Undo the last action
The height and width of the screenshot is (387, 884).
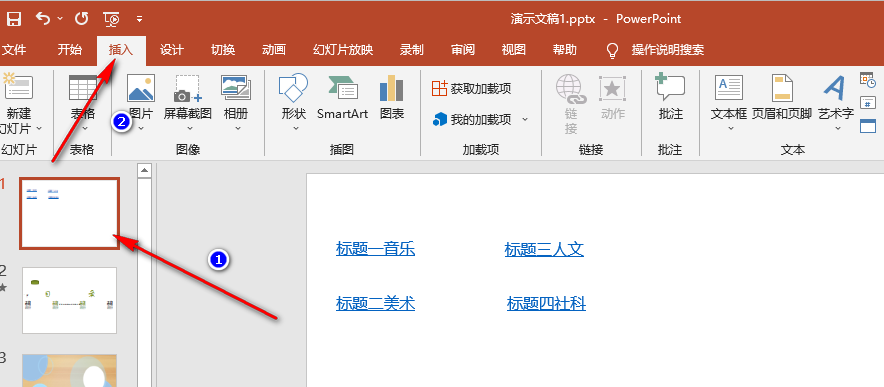(x=43, y=19)
